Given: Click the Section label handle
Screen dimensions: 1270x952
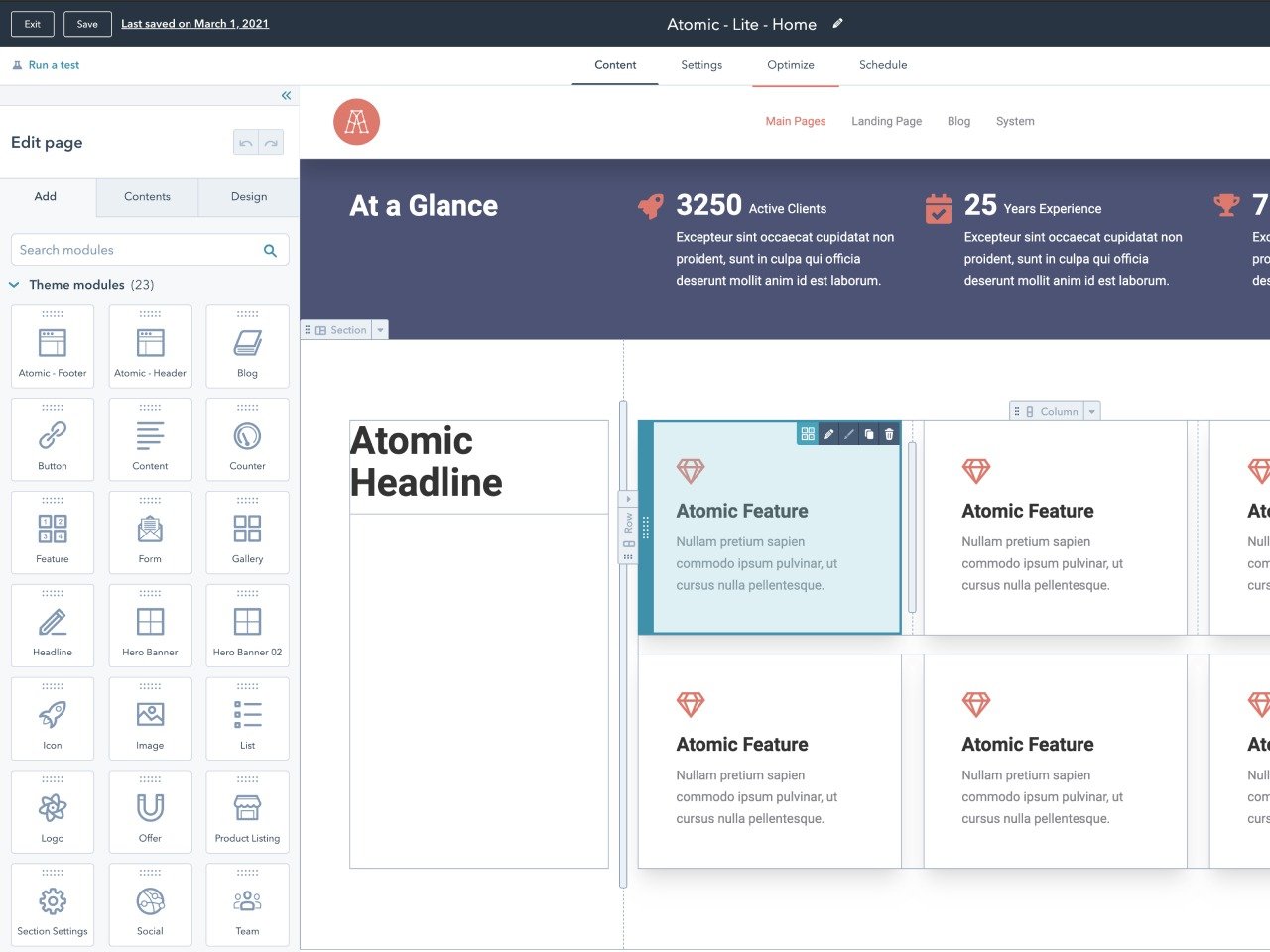Looking at the screenshot, I should [x=337, y=330].
